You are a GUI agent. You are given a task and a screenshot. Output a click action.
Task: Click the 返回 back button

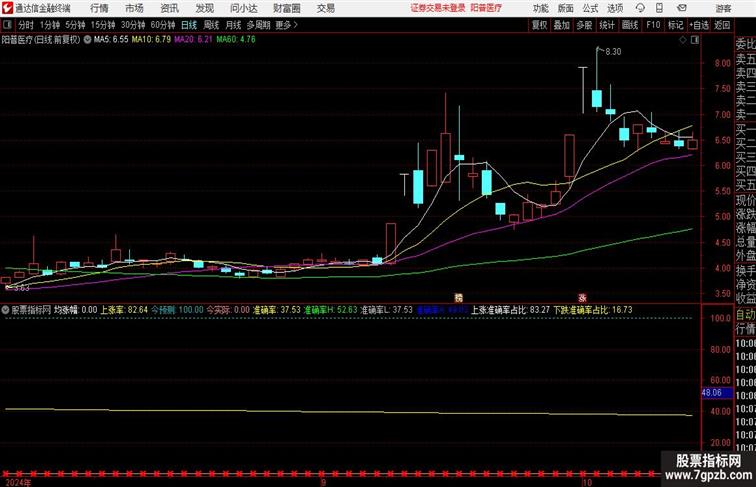tap(722, 25)
